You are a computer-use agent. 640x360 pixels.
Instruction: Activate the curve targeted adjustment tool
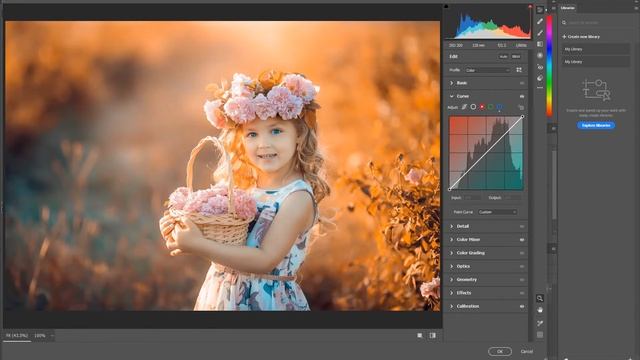pos(521,107)
